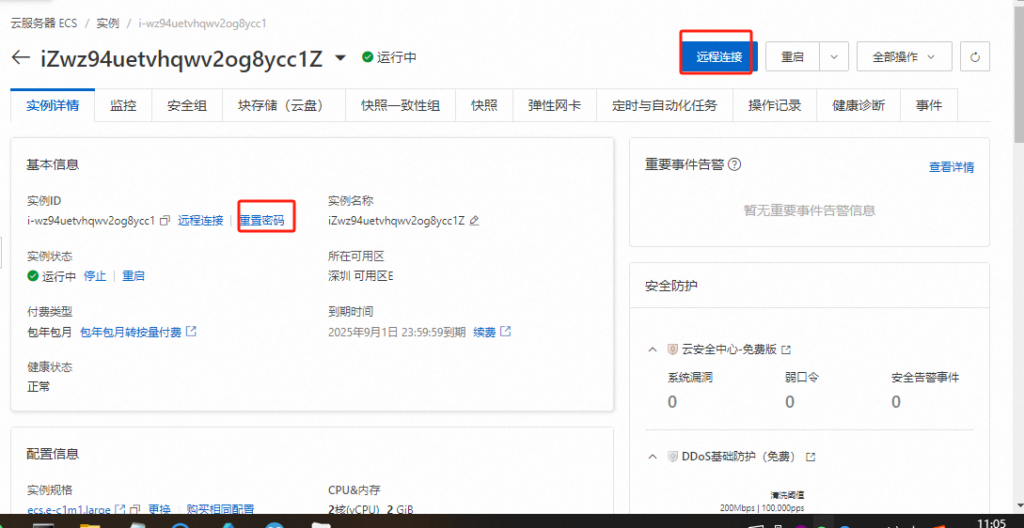
Task: Click the back arrow beside the instance name
Action: coord(20,57)
